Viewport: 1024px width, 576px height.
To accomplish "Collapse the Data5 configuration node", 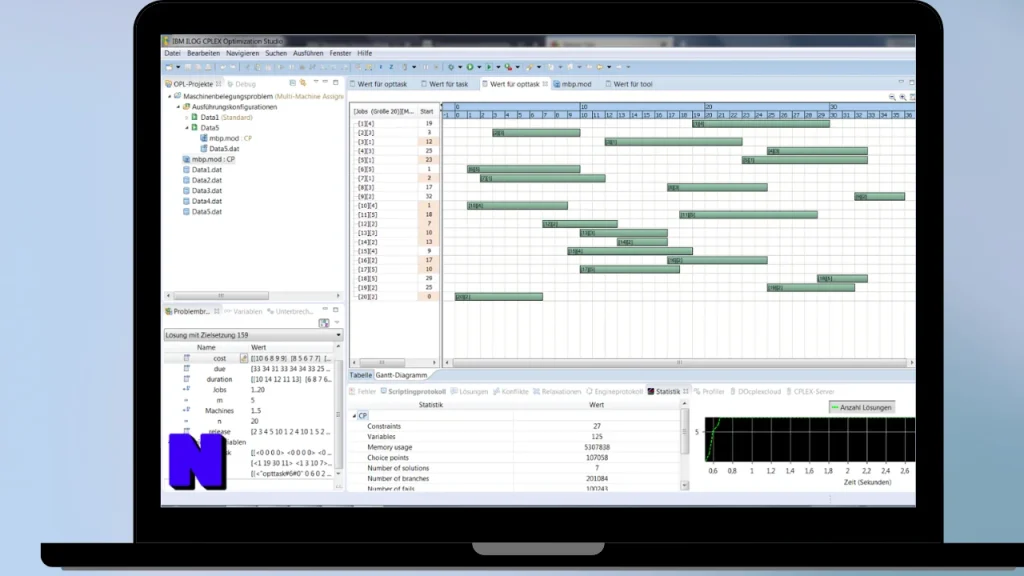I will (187, 128).
